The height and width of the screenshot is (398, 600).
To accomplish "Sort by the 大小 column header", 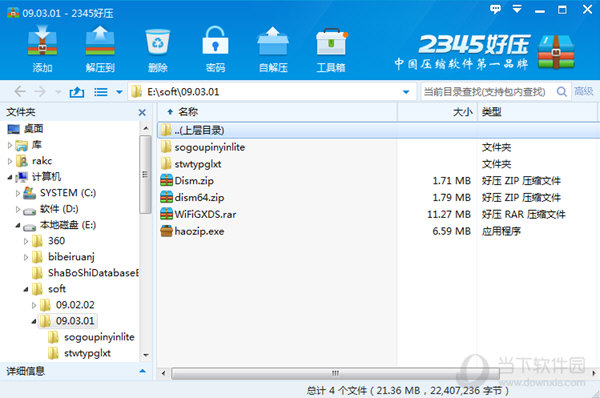I will (x=437, y=112).
